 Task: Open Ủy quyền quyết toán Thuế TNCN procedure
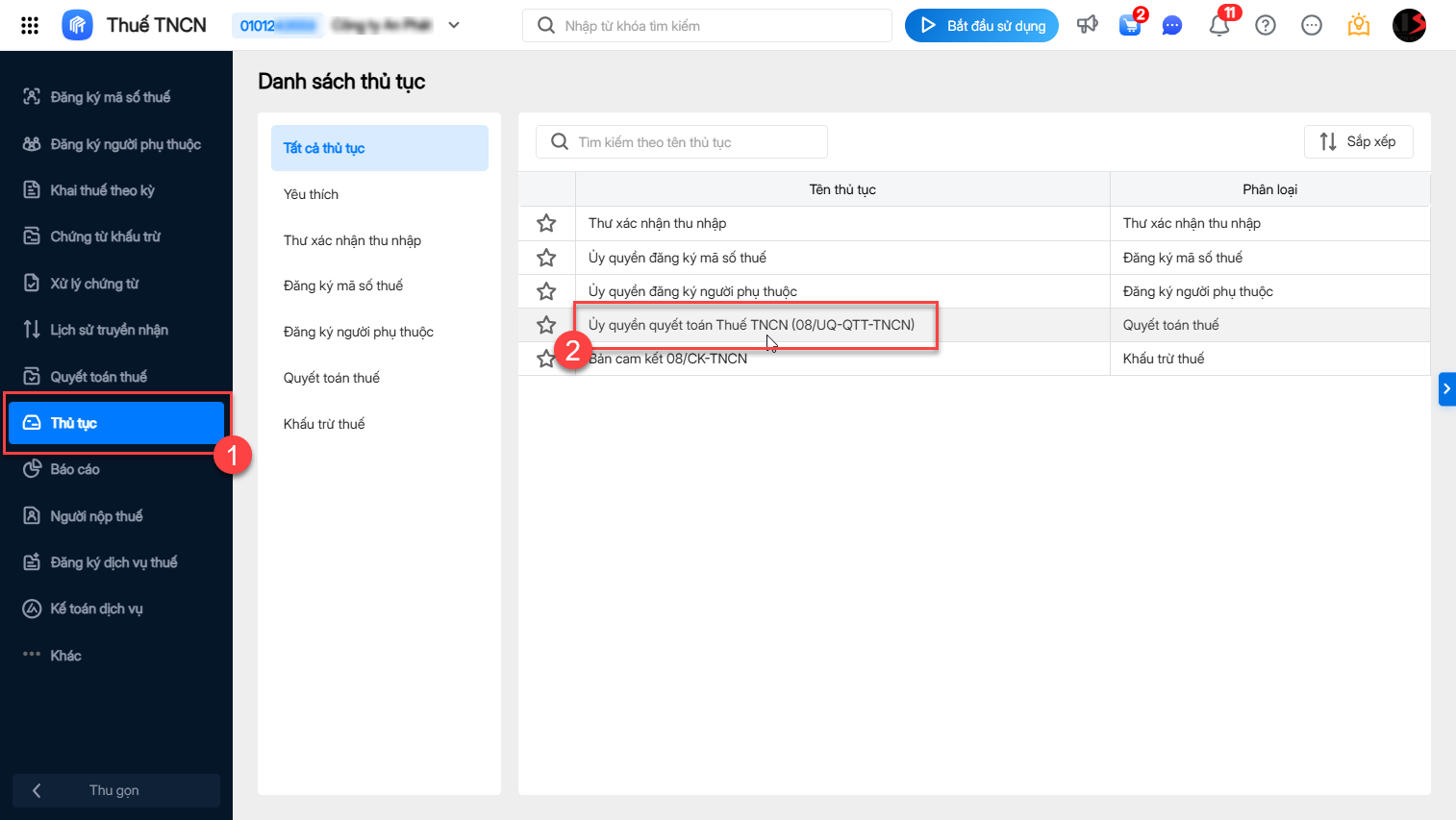752,325
